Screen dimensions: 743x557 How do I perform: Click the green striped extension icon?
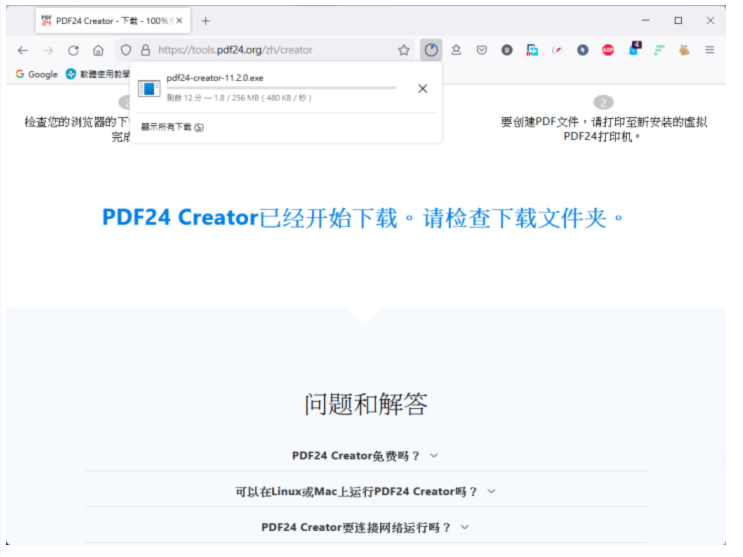click(x=659, y=50)
